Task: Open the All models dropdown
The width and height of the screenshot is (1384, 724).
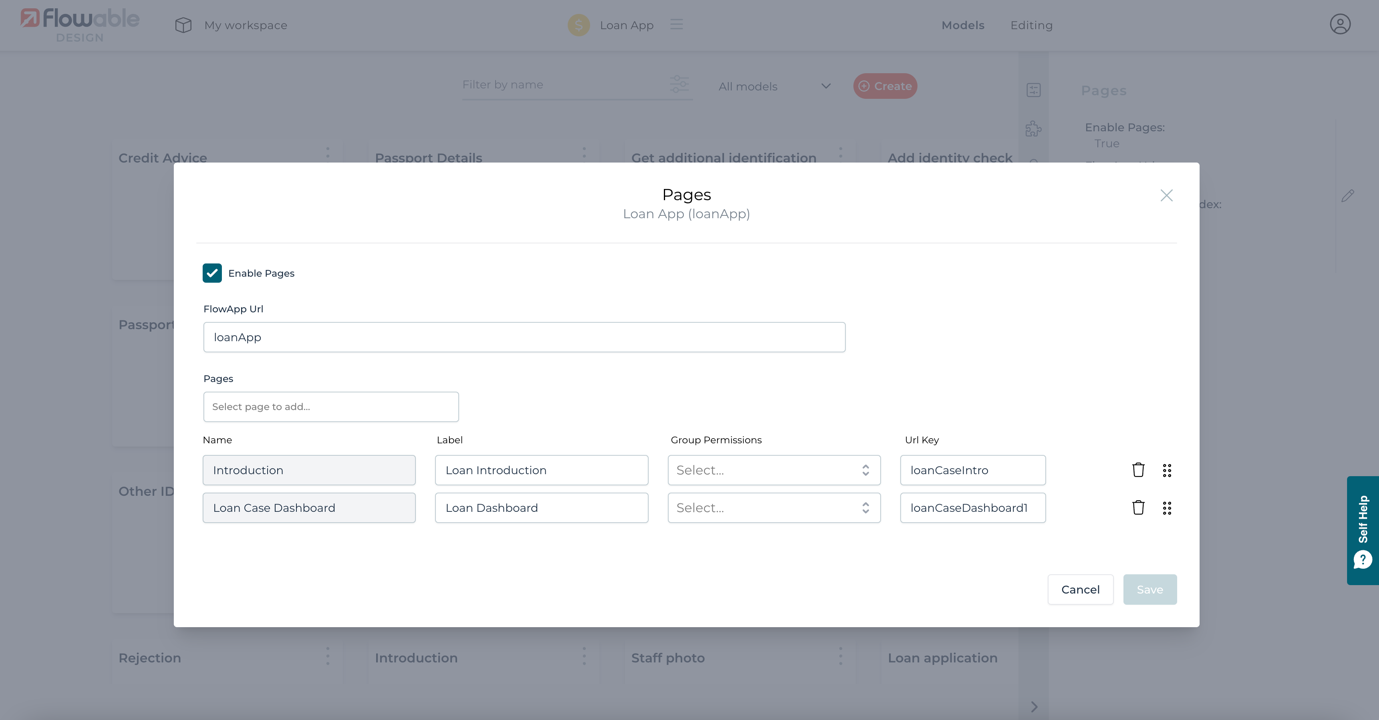Action: (x=775, y=86)
